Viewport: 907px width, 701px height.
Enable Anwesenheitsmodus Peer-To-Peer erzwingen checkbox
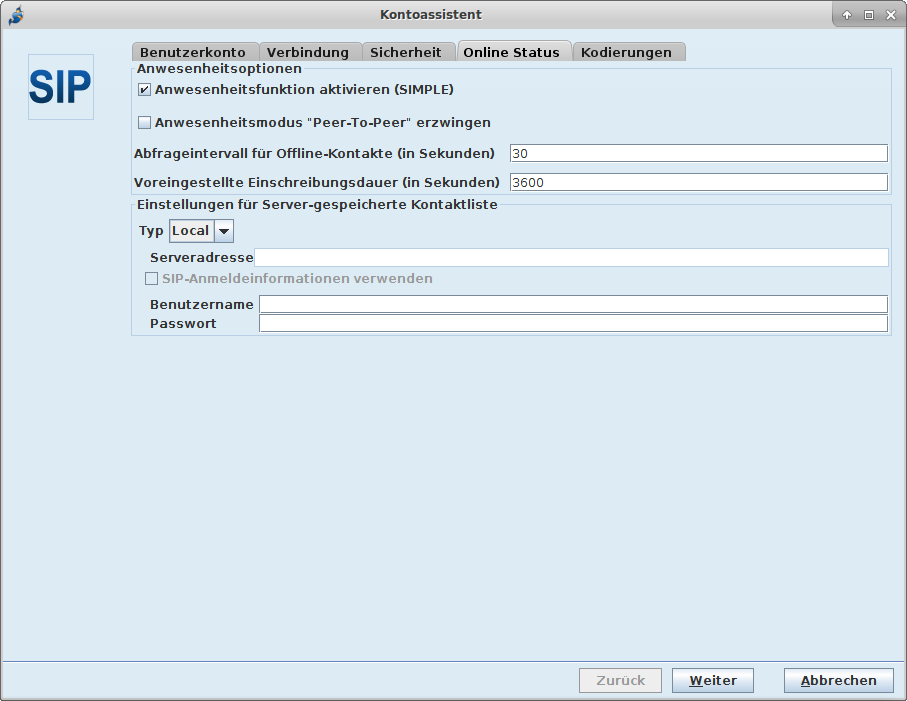[x=144, y=123]
